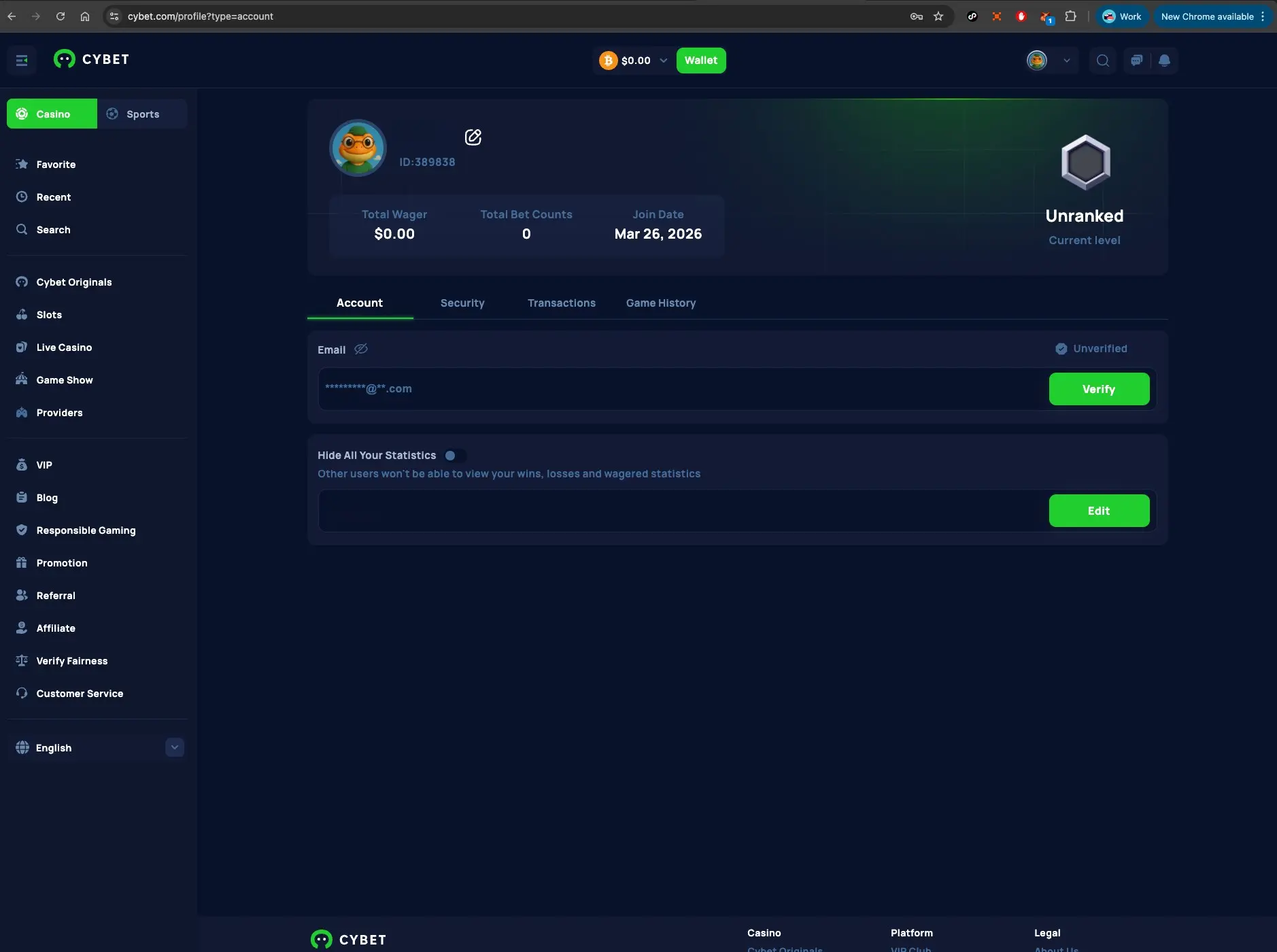Click the green Wallet button
Screen dimensions: 1277x952
(701, 61)
